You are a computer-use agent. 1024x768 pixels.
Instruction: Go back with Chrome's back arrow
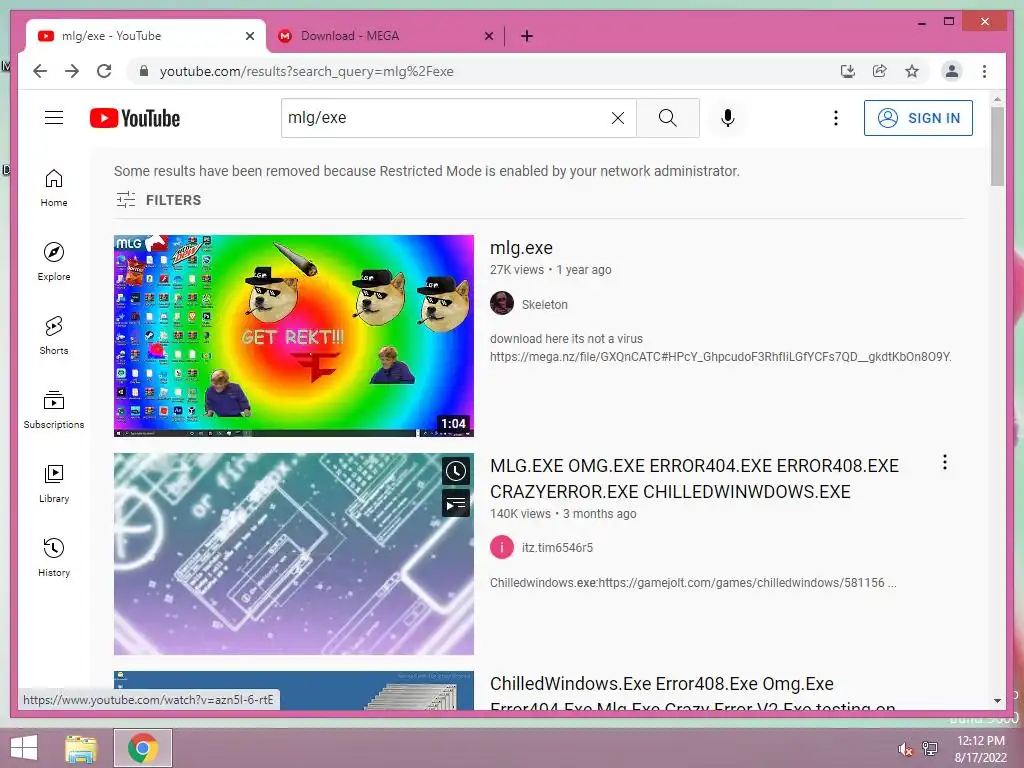[40, 71]
